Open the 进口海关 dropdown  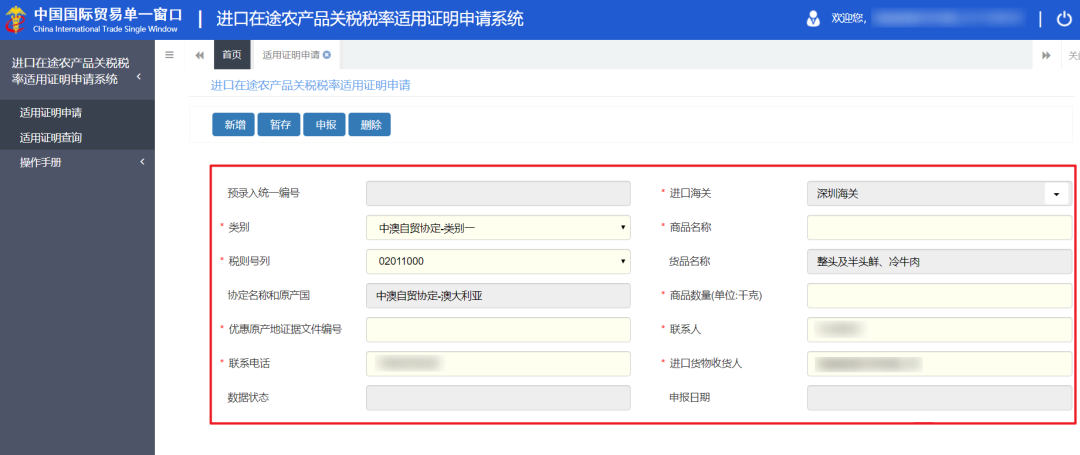point(1055,194)
